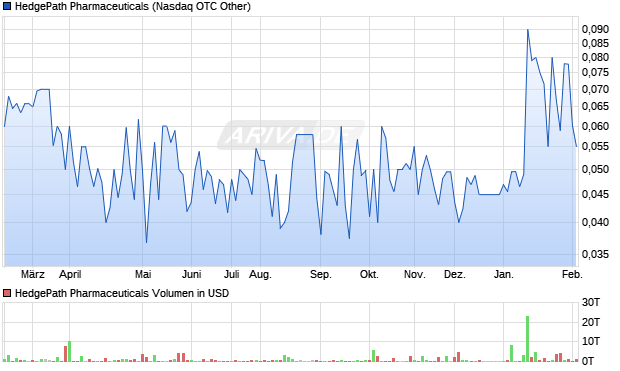Image resolution: width=620 pixels, height=371 pixels.
Task: Click the 0,035 price axis value
Action: click(x=595, y=254)
